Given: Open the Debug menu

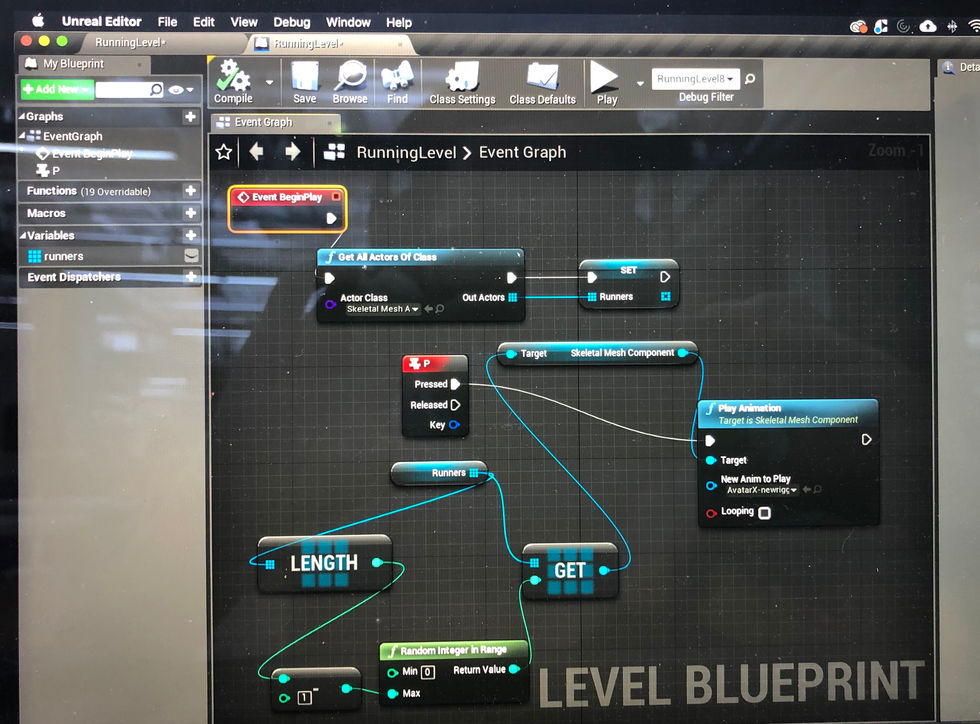Looking at the screenshot, I should coord(292,22).
